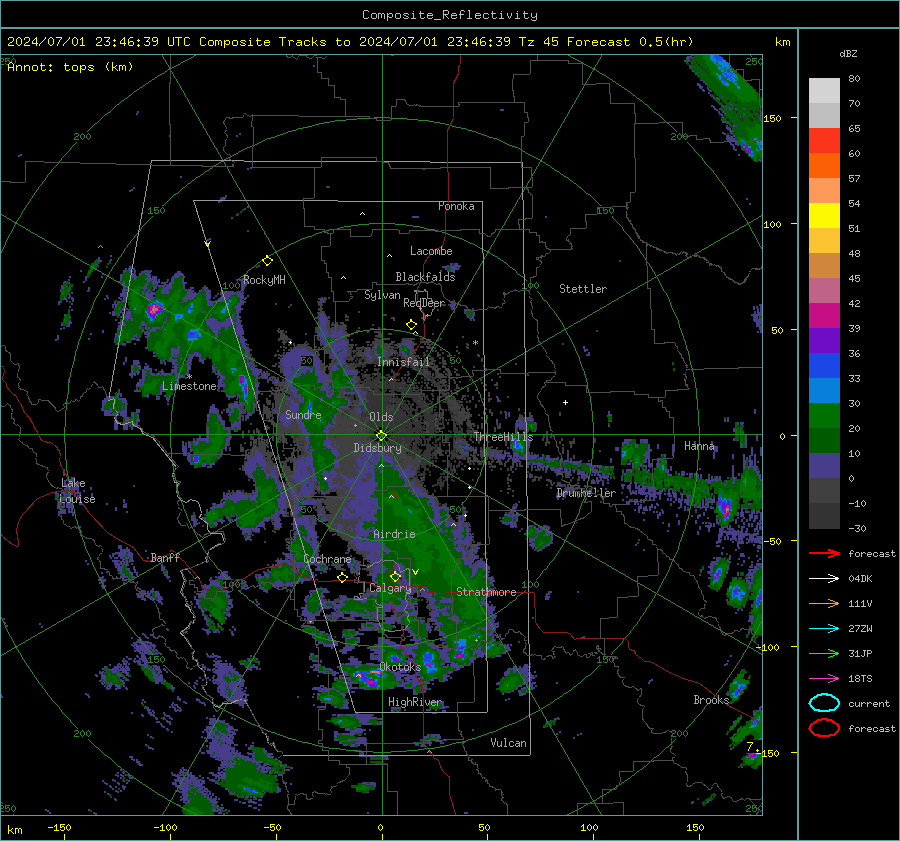900x841 pixels.
Task: Click the UTC Composite Tracks timestamp header
Action: tap(350, 42)
